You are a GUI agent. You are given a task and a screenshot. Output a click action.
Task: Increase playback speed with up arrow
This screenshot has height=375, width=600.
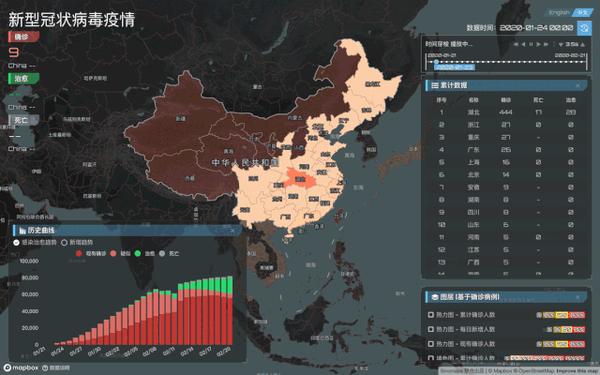pyautogui.click(x=582, y=45)
